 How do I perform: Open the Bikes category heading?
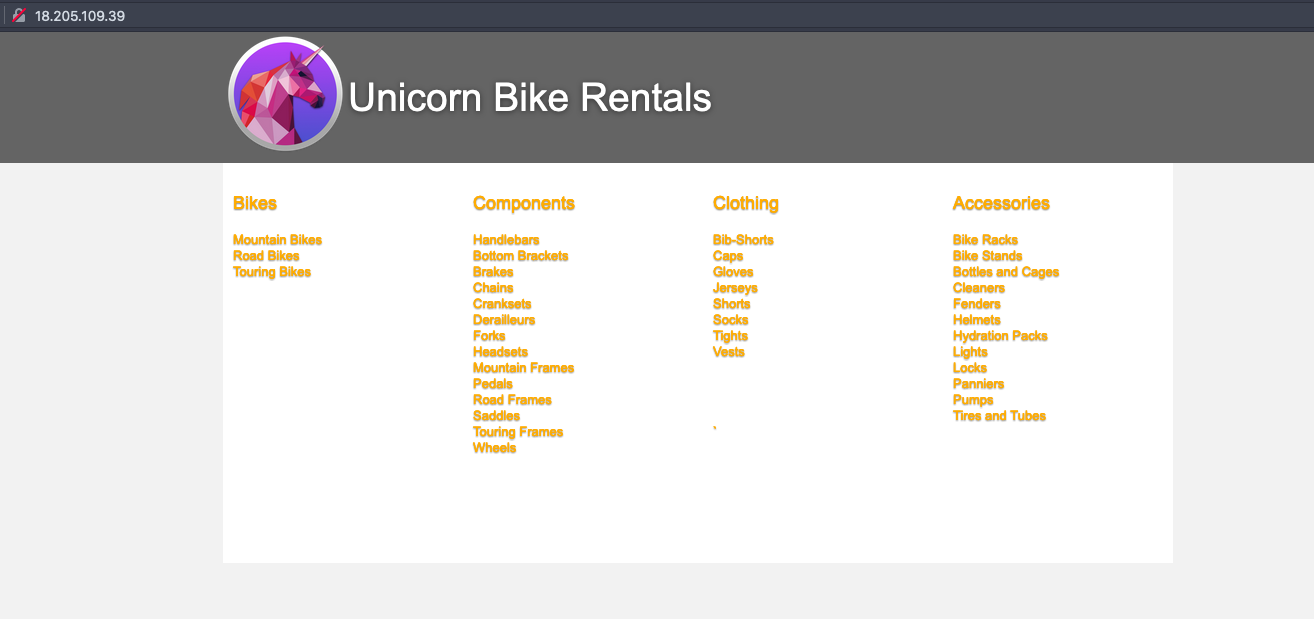255,203
